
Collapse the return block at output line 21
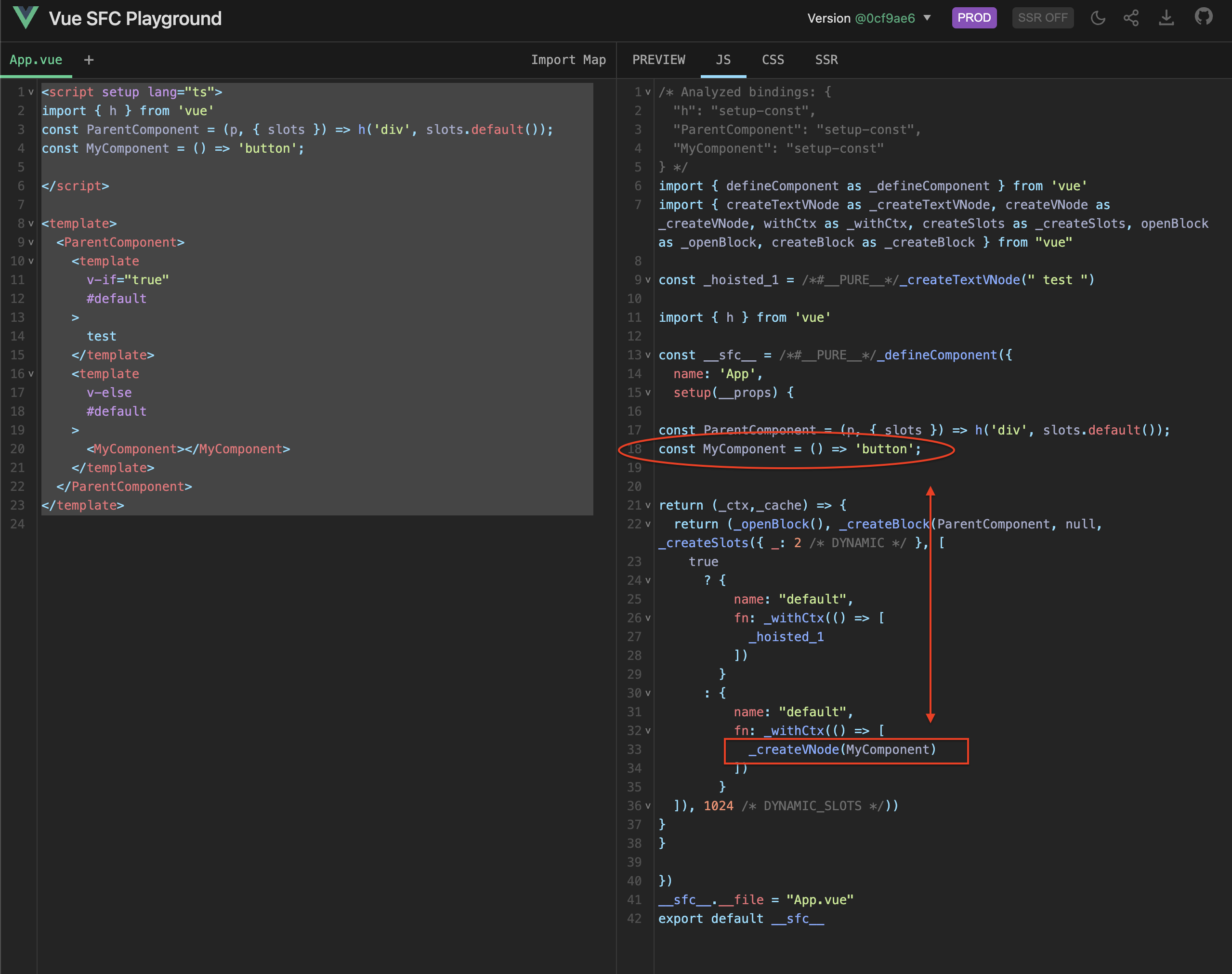648,505
